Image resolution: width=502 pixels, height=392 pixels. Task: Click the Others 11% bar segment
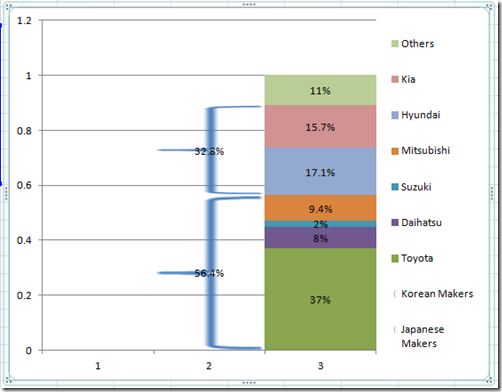pyautogui.click(x=320, y=90)
